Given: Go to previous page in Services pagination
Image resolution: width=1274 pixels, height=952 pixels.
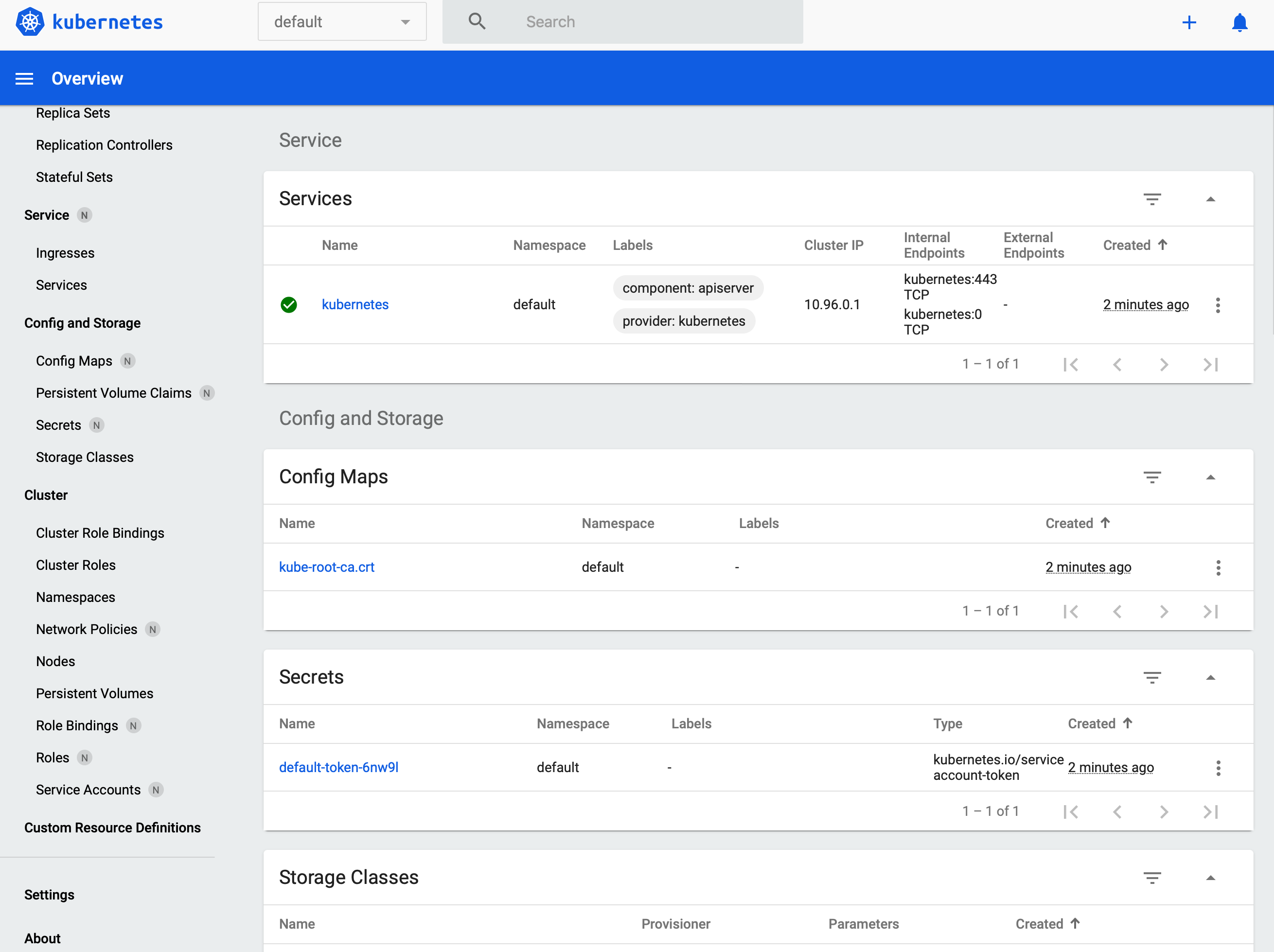Looking at the screenshot, I should coord(1117,365).
